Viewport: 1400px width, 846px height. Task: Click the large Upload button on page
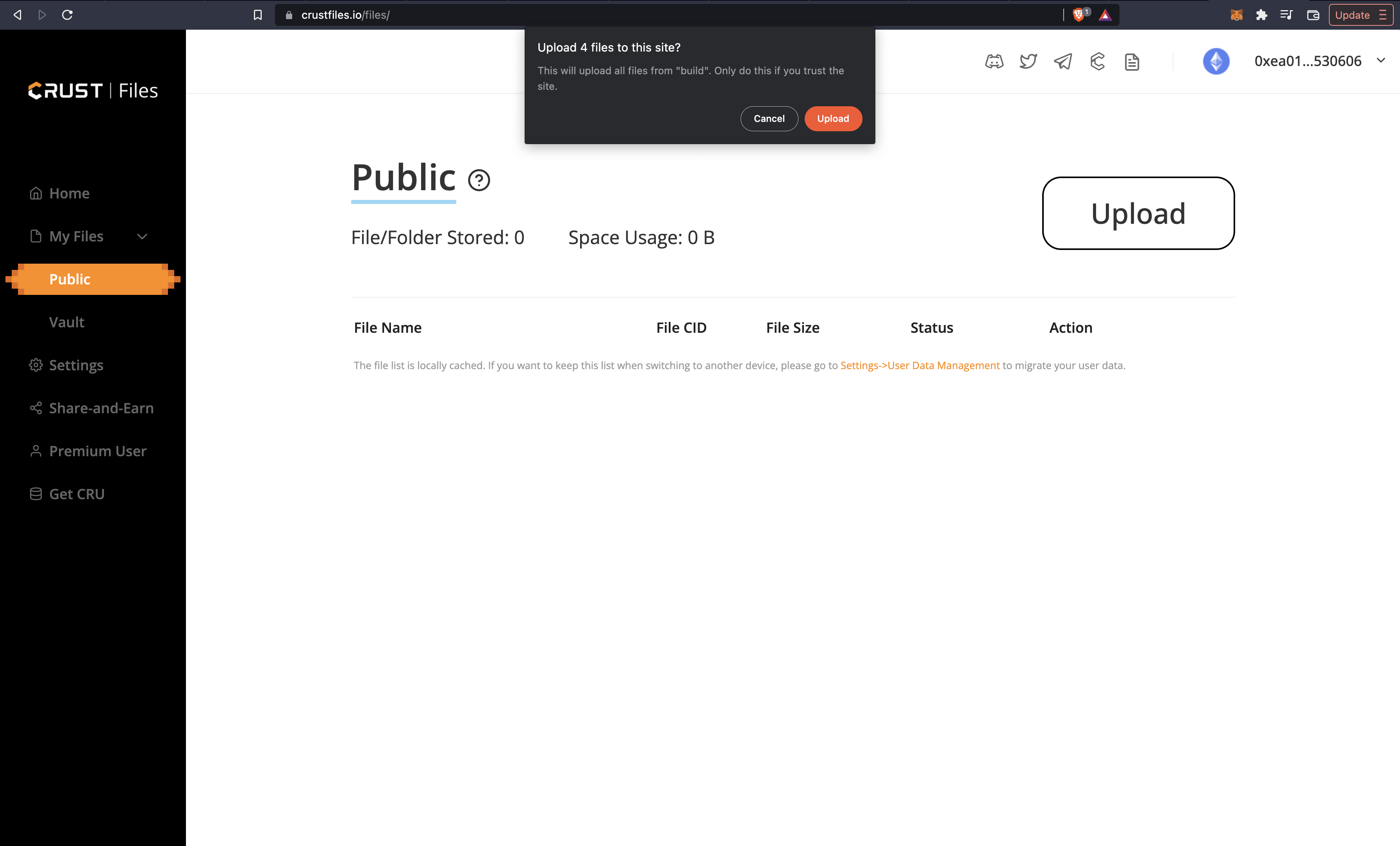click(1138, 213)
